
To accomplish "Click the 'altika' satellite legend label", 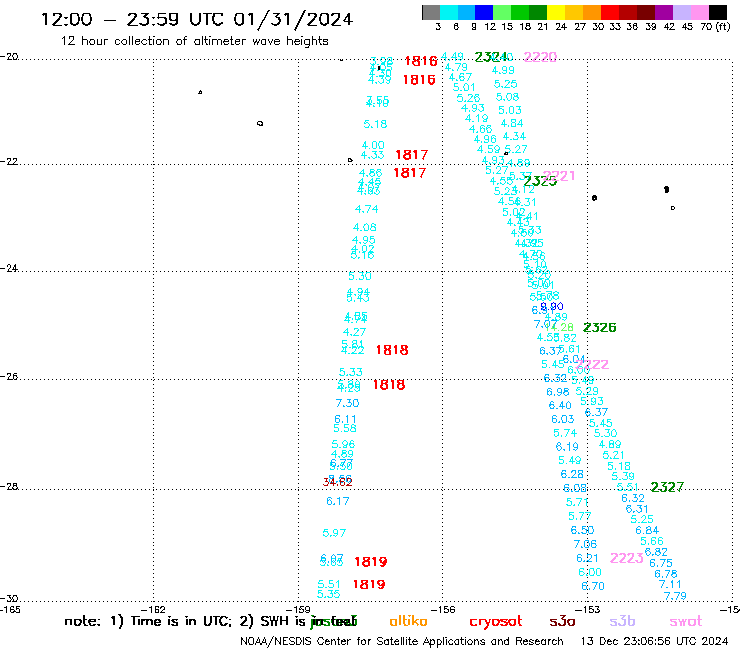I will (408, 621).
